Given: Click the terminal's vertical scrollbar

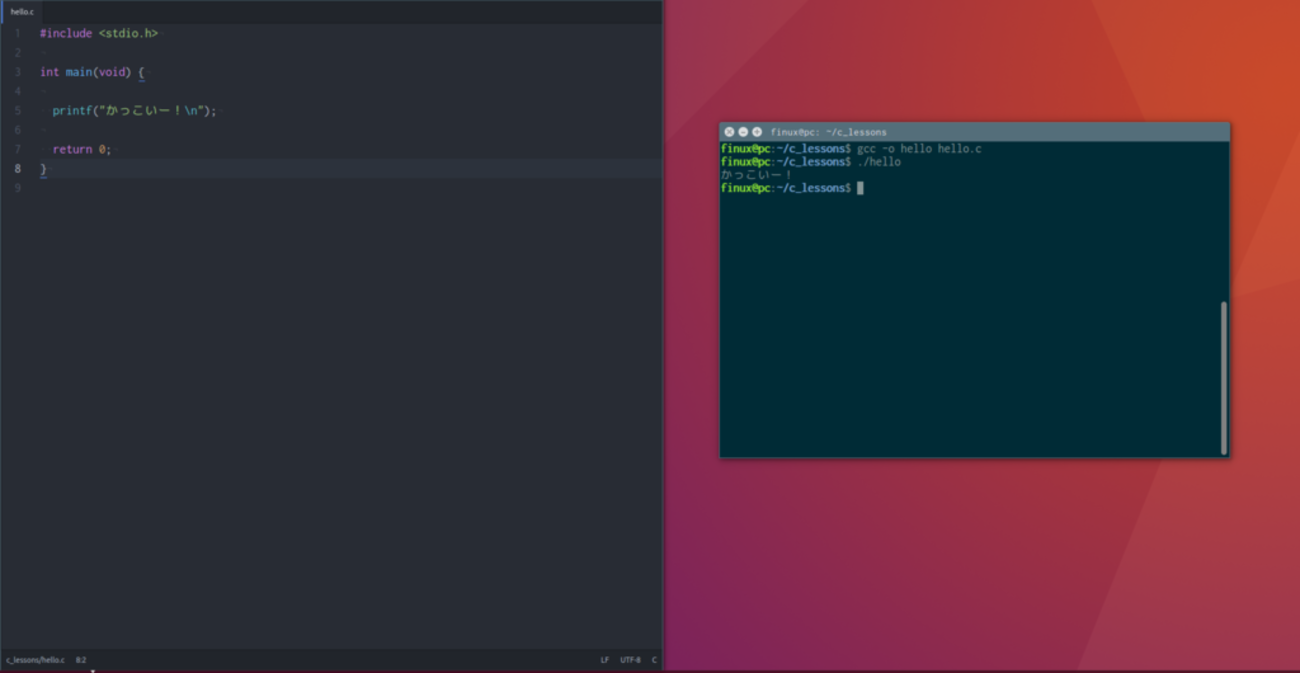Looking at the screenshot, I should 1224,378.
